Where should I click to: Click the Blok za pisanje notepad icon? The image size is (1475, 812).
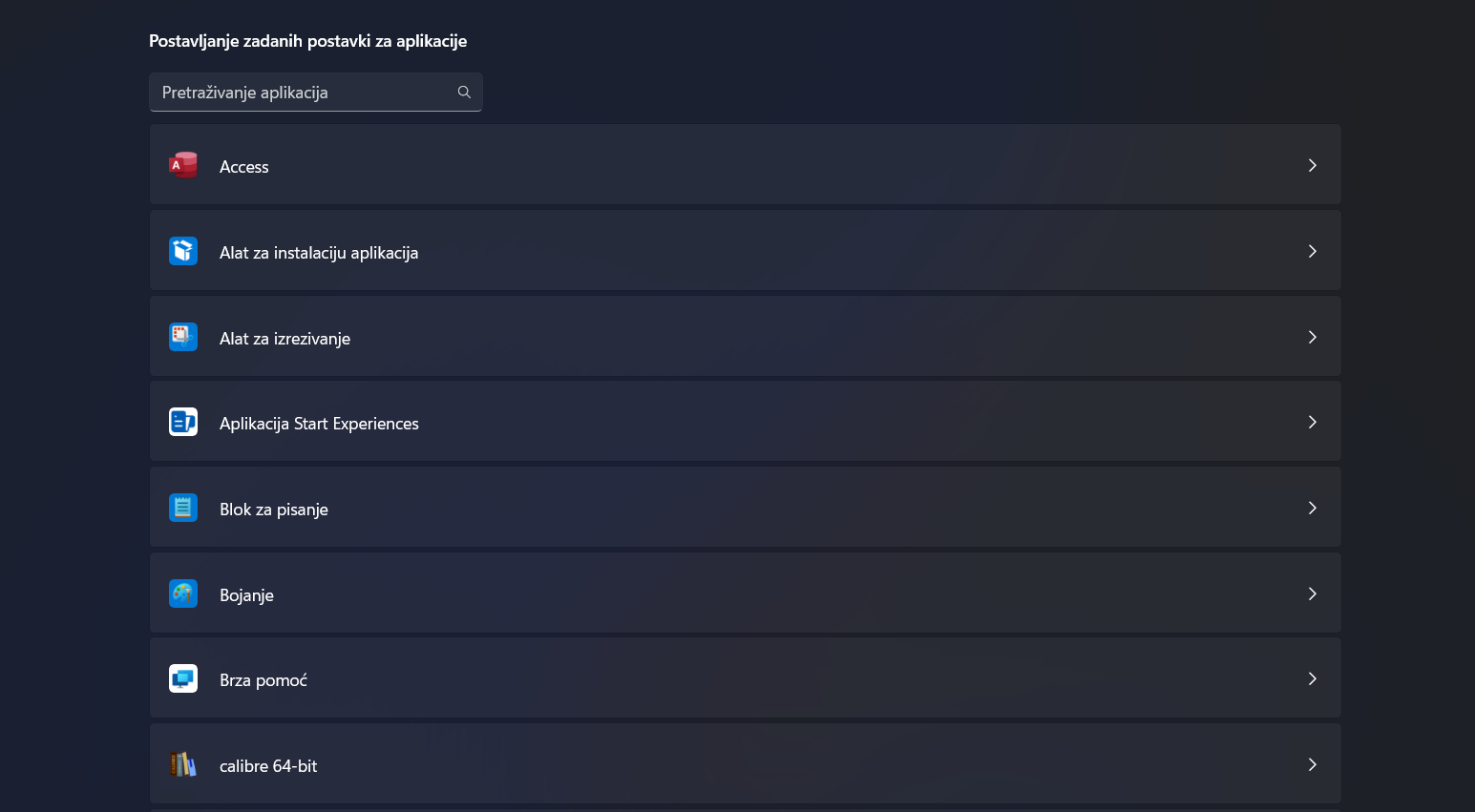[183, 508]
